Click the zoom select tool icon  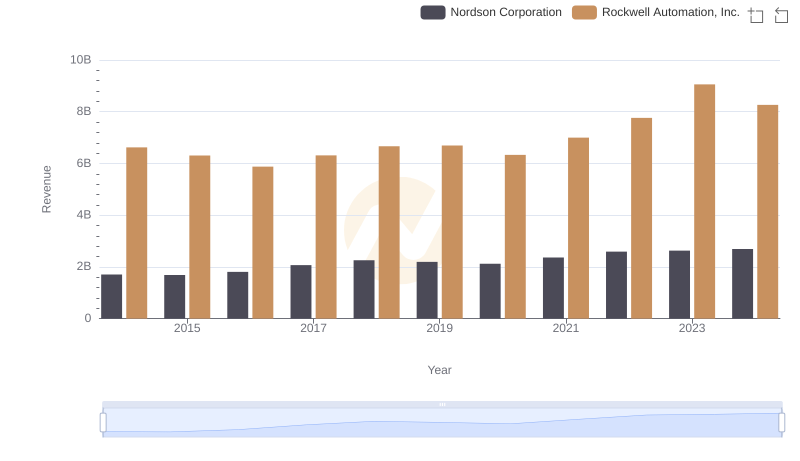tap(756, 15)
